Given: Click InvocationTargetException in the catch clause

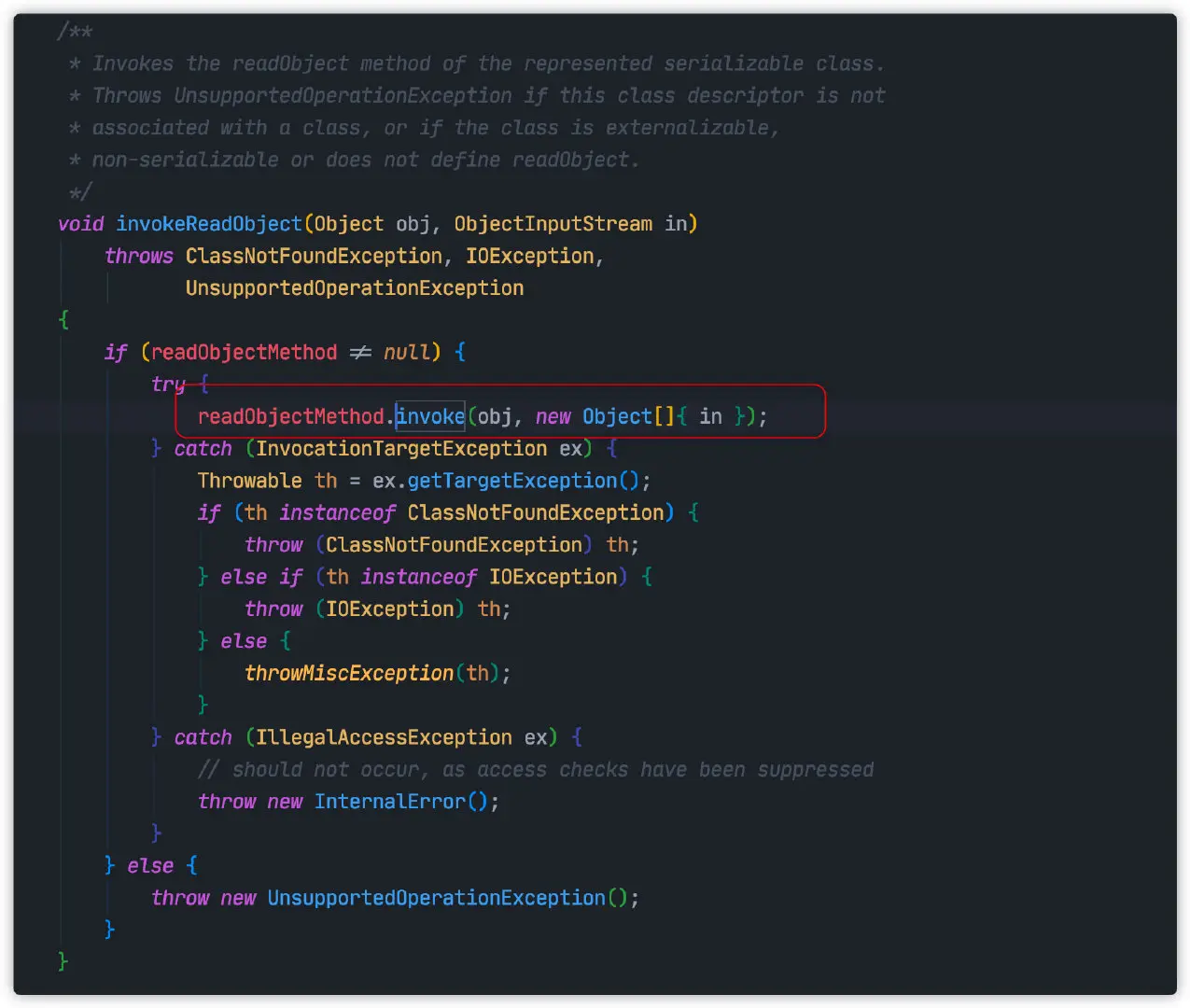Looking at the screenshot, I should pyautogui.click(x=402, y=449).
